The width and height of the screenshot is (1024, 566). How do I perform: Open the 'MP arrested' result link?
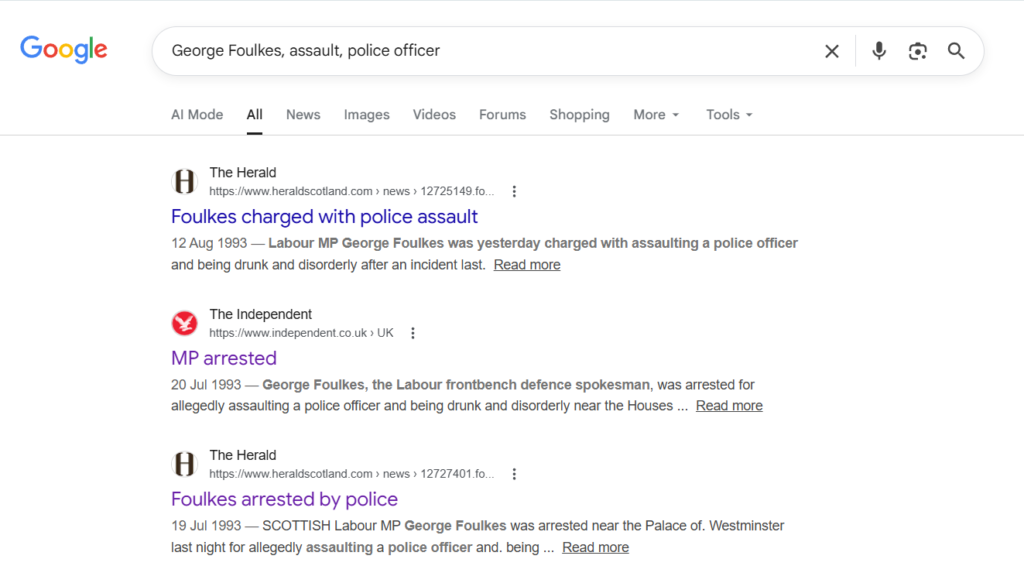pos(224,358)
